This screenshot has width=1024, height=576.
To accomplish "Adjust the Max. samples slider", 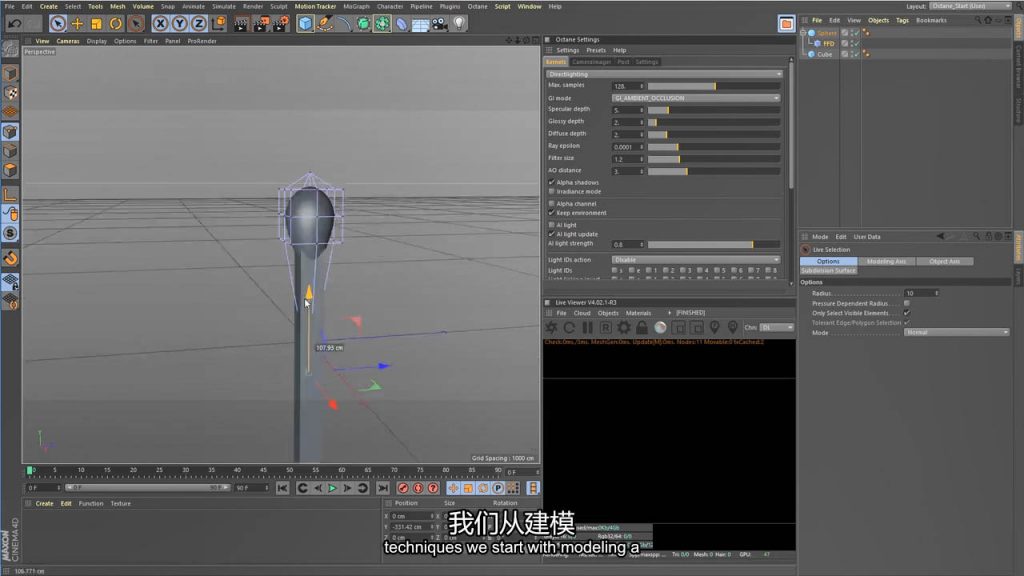I will [x=714, y=86].
